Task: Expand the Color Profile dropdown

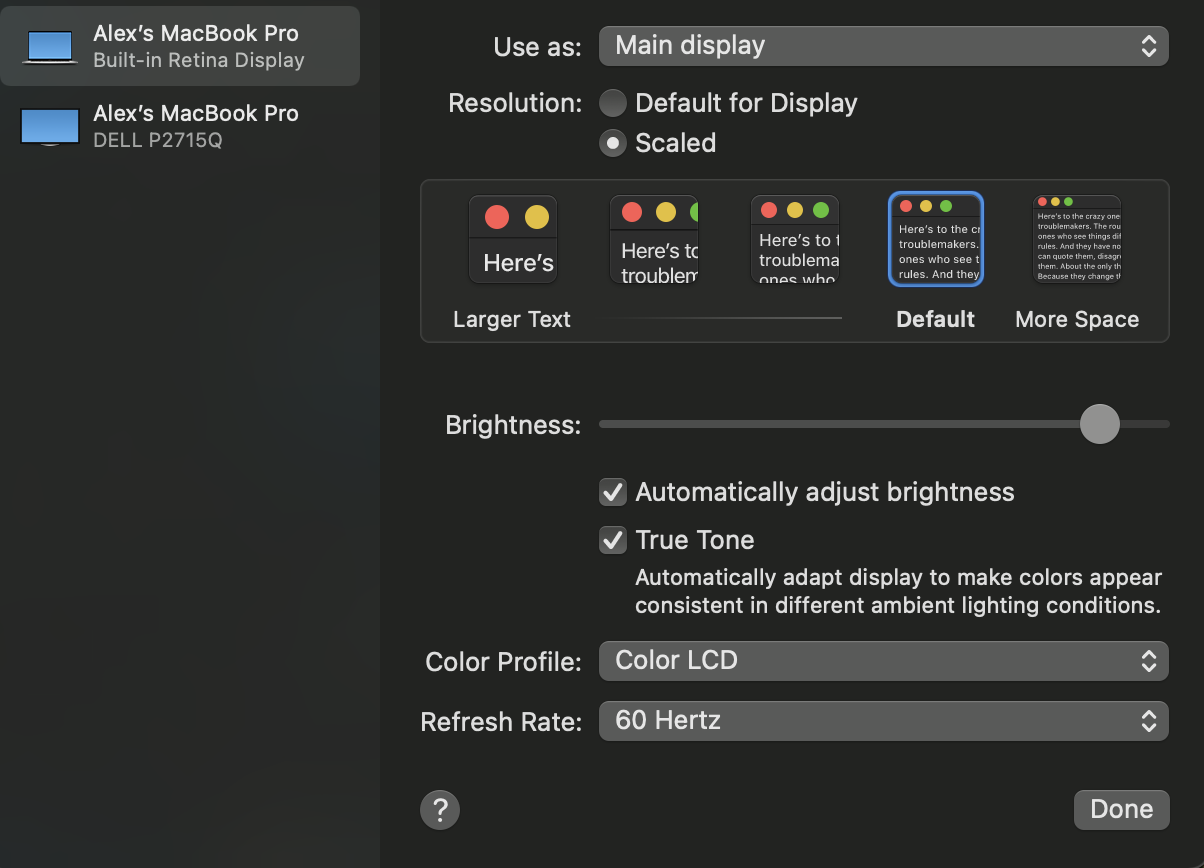Action: point(883,661)
